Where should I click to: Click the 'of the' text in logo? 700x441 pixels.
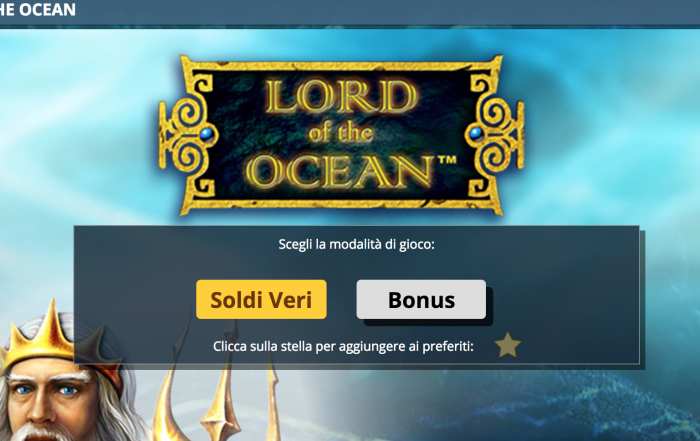tap(341, 133)
